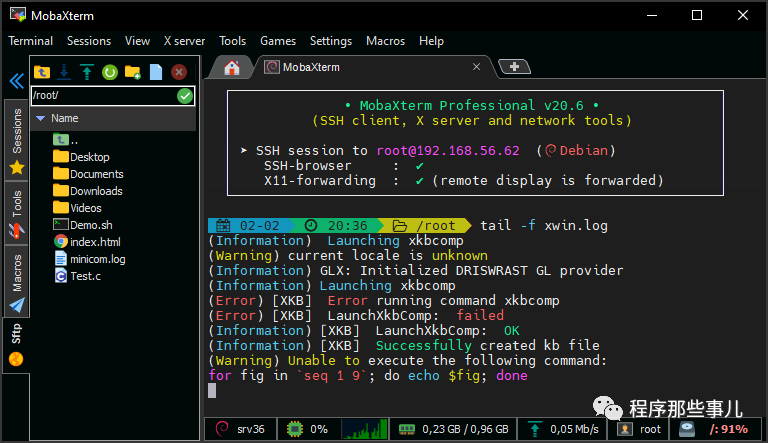Click the CPU usage 0% indicator
768x443 pixels.
[308, 429]
